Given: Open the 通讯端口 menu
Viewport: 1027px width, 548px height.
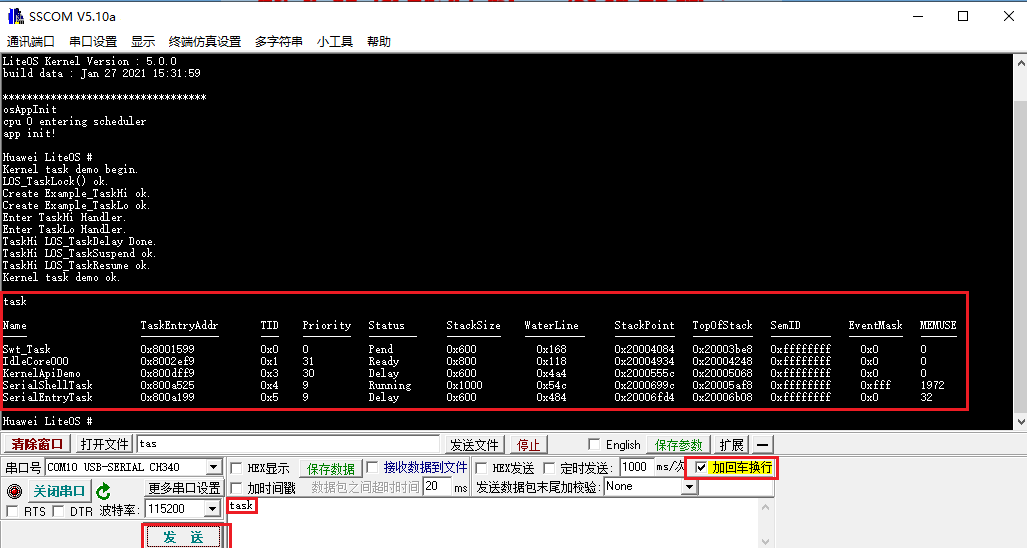Looking at the screenshot, I should pyautogui.click(x=30, y=42).
